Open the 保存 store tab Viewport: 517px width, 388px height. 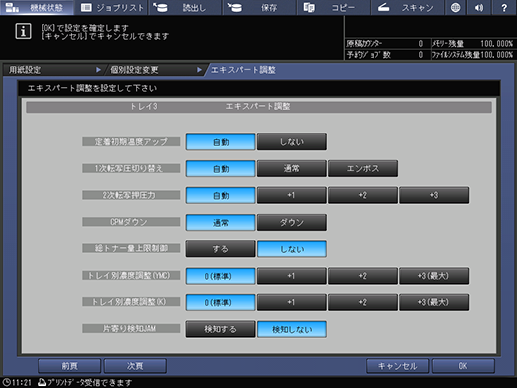coord(260,7)
